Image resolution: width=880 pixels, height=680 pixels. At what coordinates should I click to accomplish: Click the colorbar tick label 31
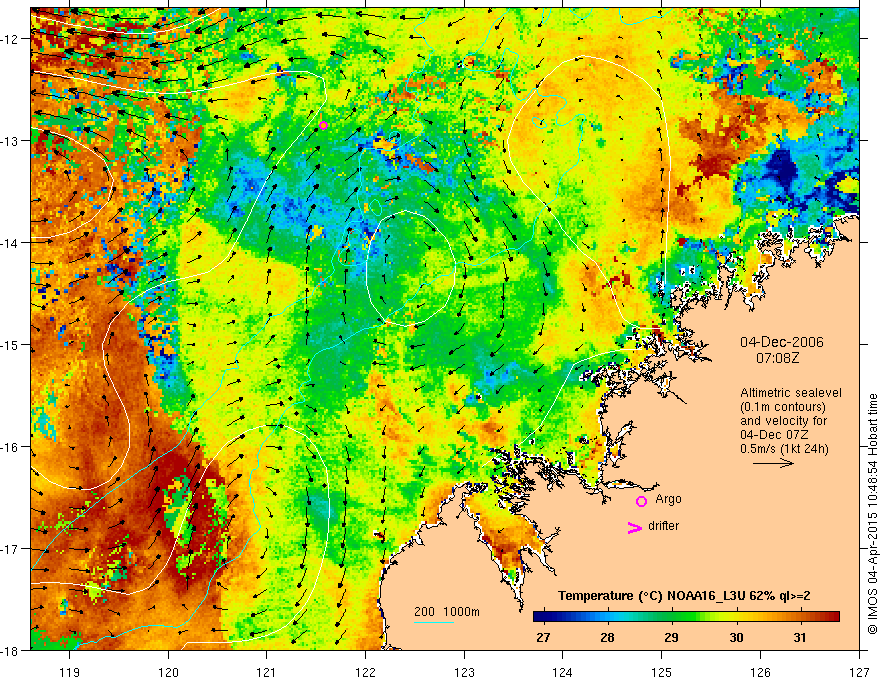click(x=800, y=637)
